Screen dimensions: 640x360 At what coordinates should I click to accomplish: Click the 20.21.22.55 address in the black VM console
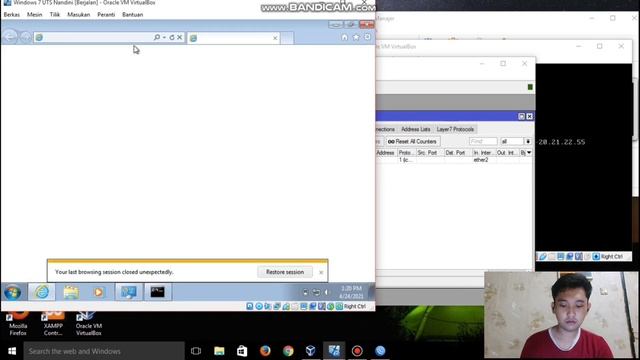562,142
